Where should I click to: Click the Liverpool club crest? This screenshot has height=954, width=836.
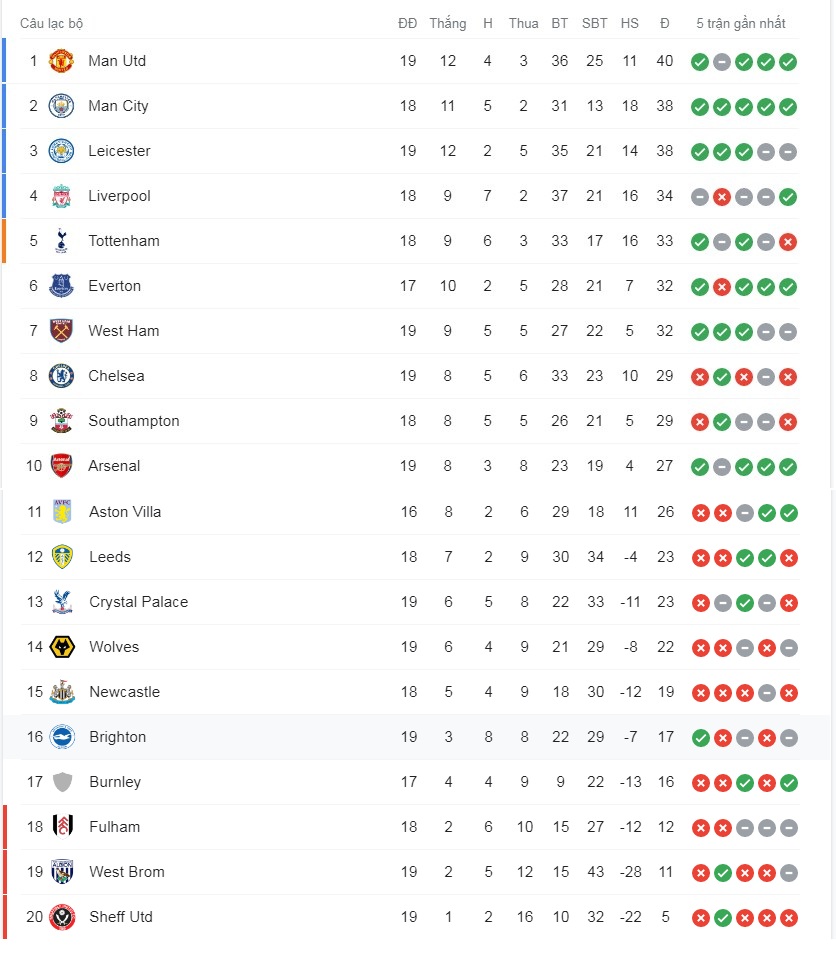pos(62,196)
